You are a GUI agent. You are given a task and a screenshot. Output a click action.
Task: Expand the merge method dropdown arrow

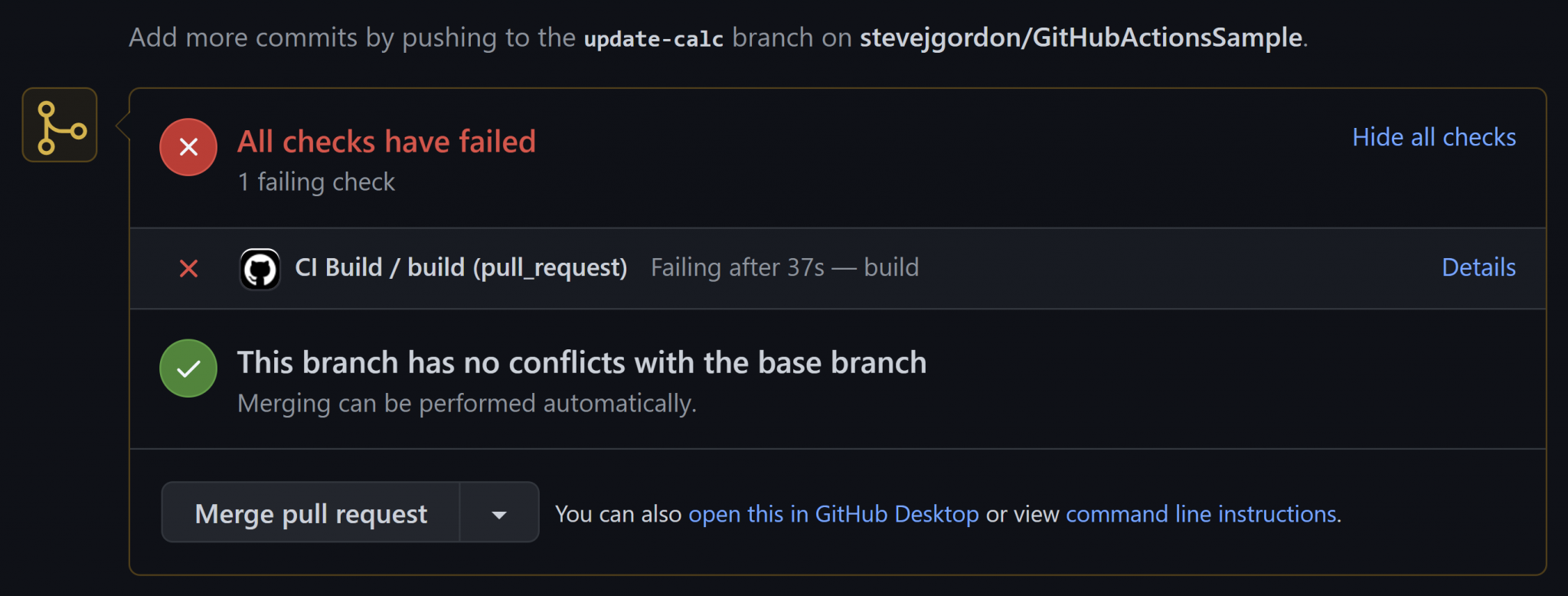point(499,513)
